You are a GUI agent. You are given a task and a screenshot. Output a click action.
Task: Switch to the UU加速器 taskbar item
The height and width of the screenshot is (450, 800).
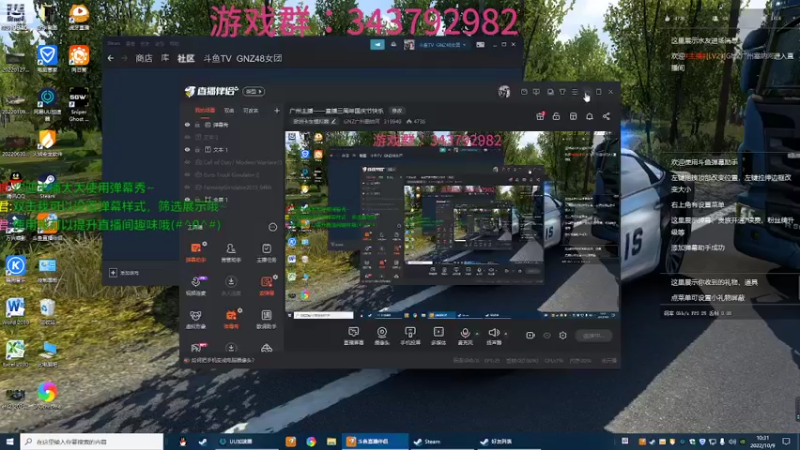[x=246, y=441]
